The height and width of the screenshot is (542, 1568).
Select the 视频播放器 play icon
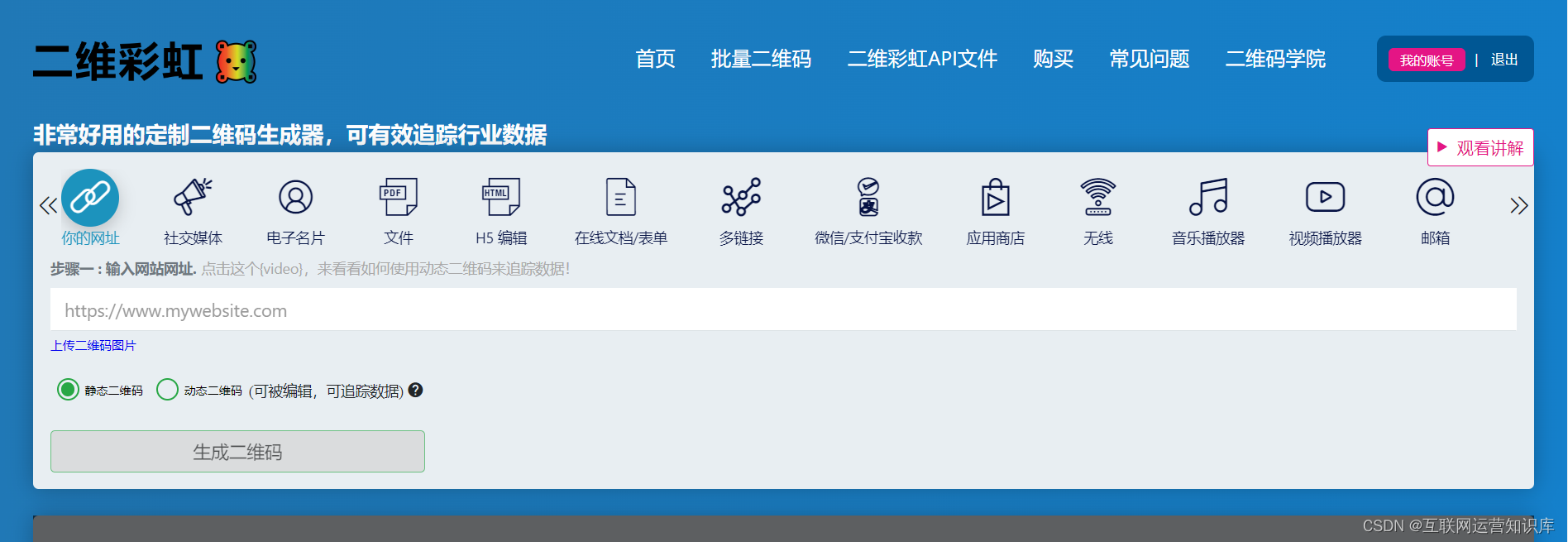[1326, 197]
